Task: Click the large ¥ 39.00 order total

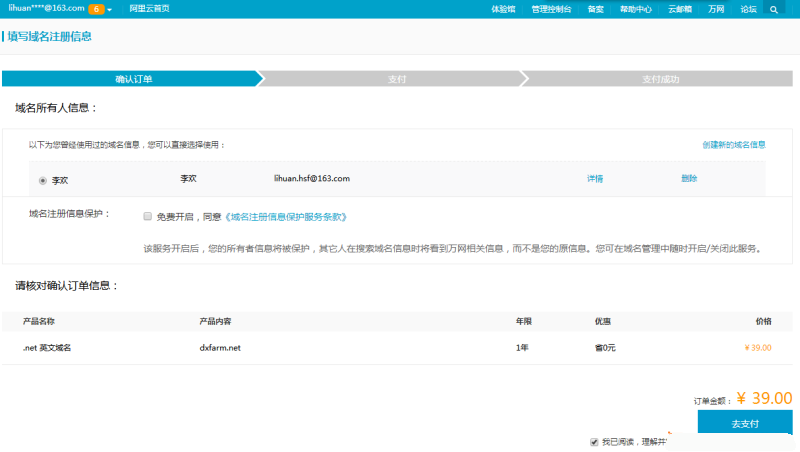Action: (x=764, y=398)
